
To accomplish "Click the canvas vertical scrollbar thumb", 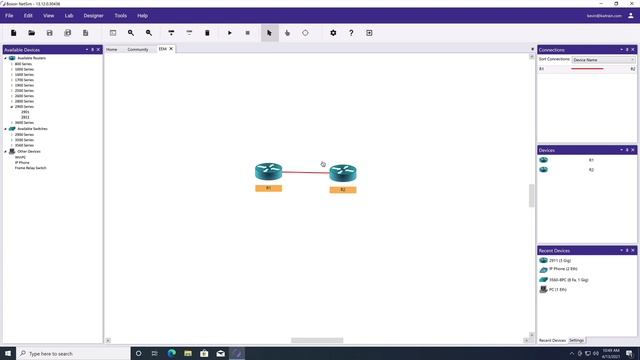I will click(x=531, y=196).
